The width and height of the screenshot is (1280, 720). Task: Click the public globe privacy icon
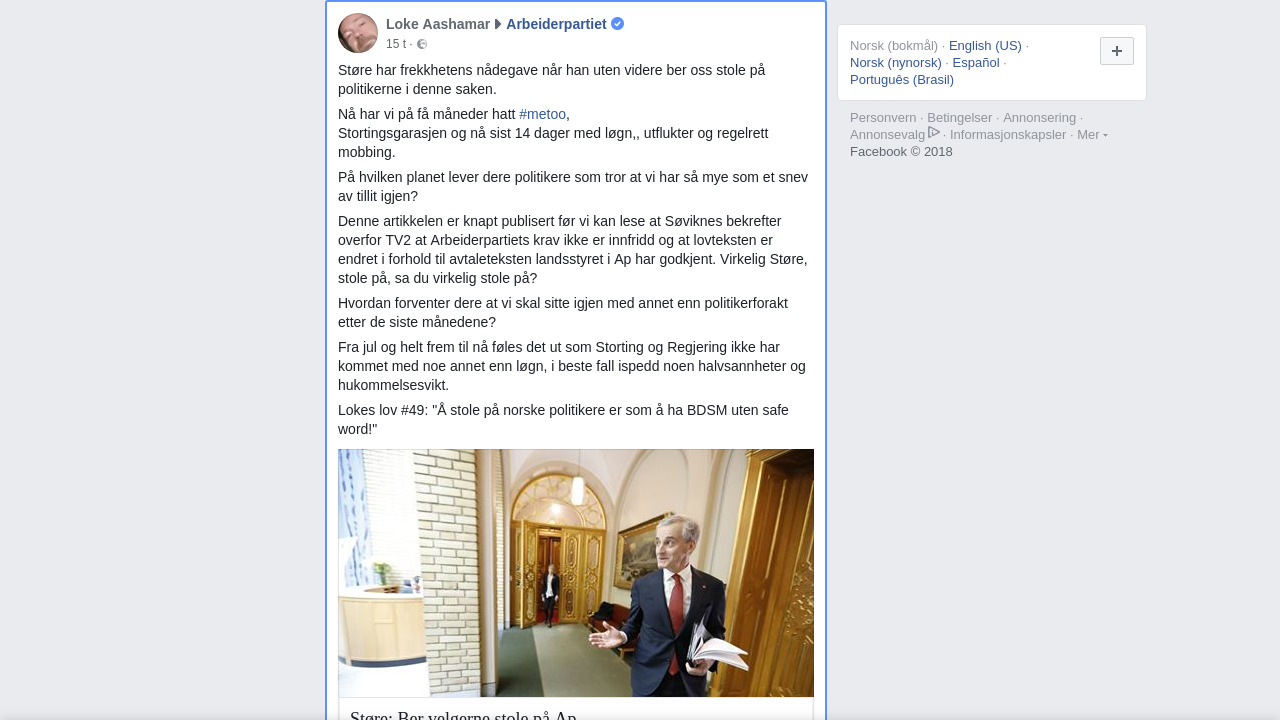tap(422, 44)
